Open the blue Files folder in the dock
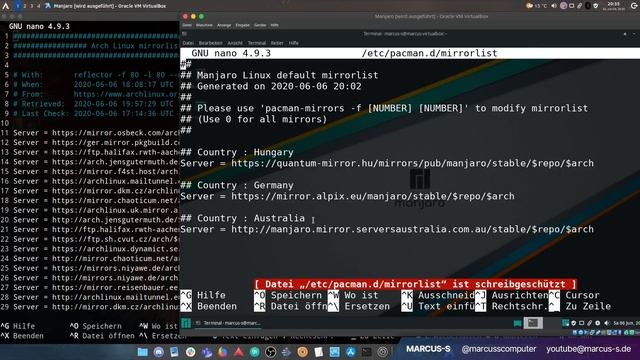640x360 pixels. [142, 352]
